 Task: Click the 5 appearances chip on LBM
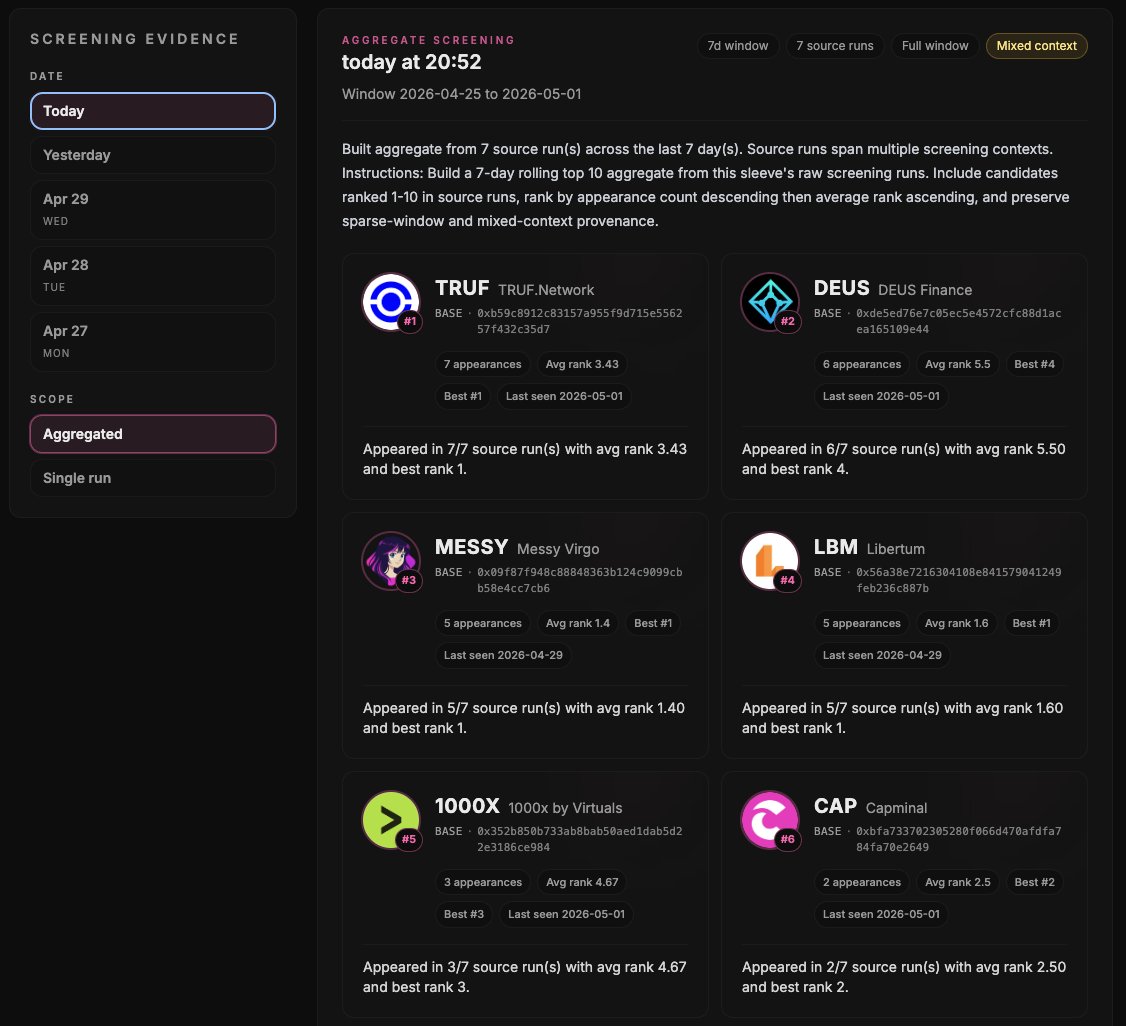[862, 623]
